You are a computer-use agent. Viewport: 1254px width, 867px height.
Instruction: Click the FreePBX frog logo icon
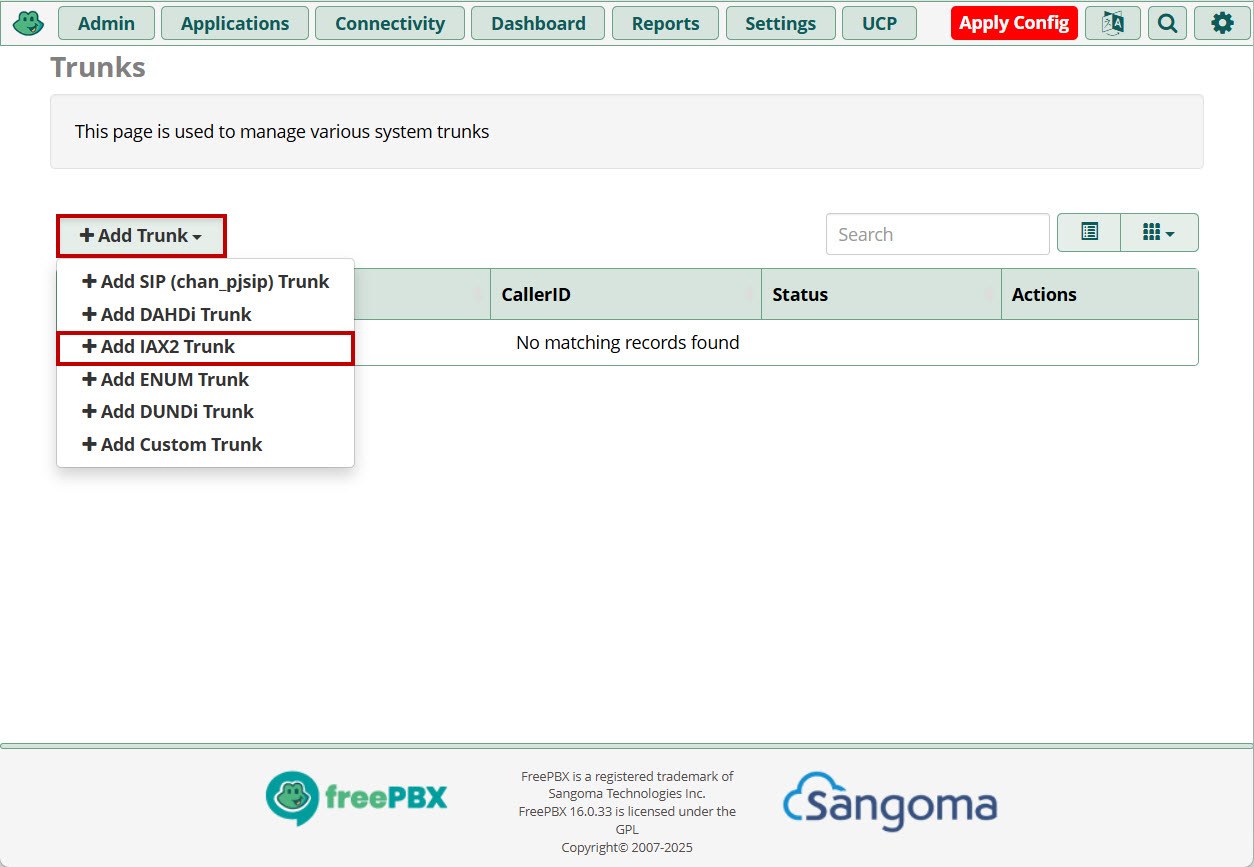coord(28,22)
